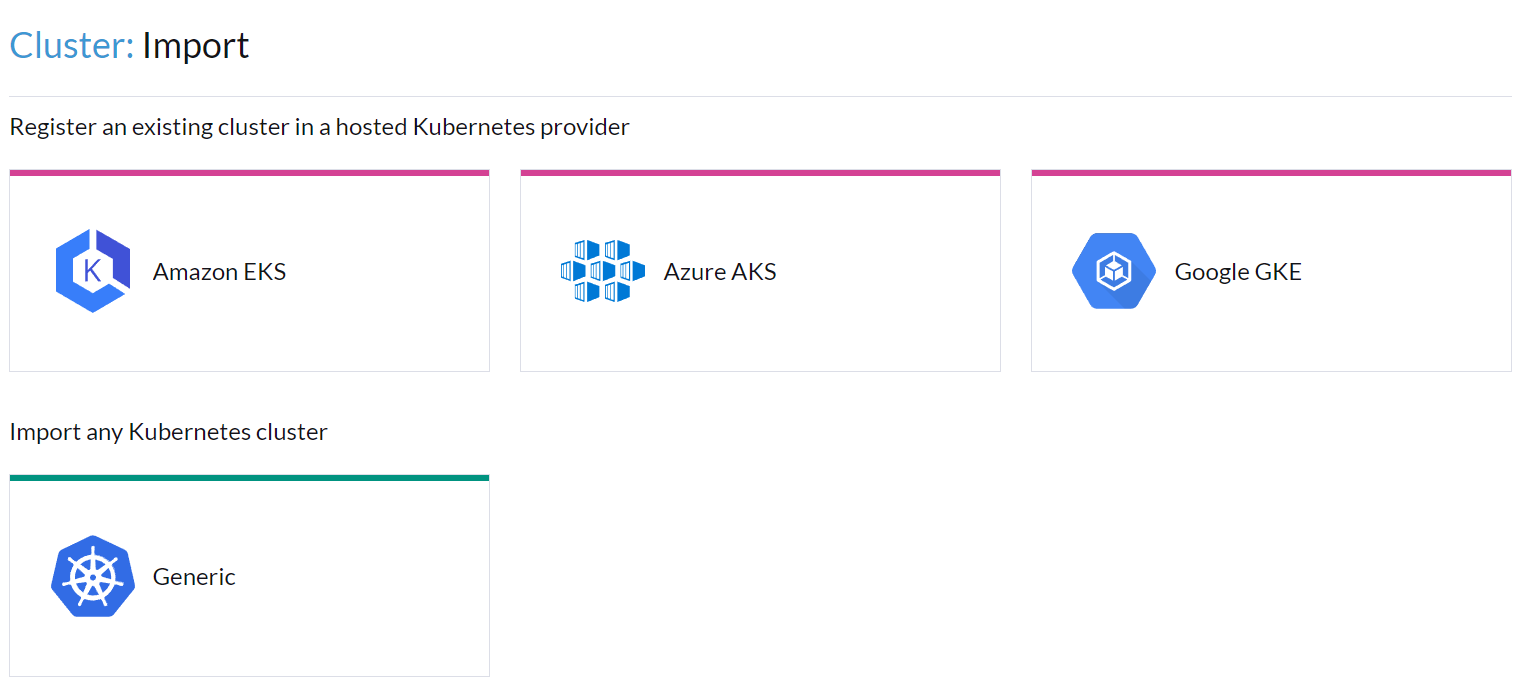The height and width of the screenshot is (689, 1531).
Task: Click the pink stripe atop Azure AKS card
Action: (760, 172)
